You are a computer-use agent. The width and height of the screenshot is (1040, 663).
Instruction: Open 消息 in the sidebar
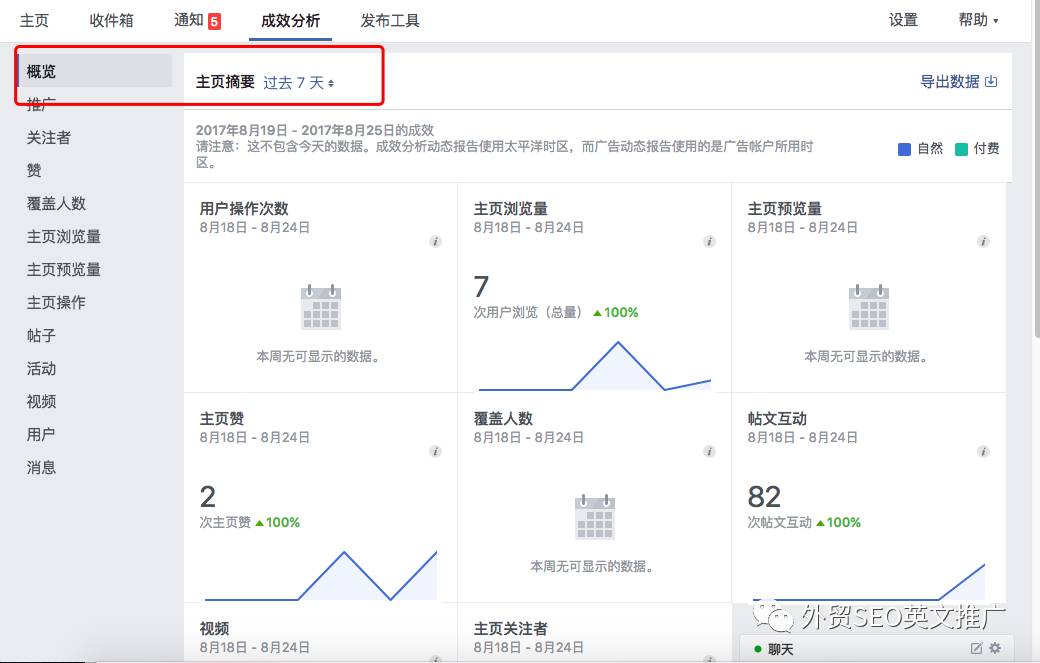[41, 467]
